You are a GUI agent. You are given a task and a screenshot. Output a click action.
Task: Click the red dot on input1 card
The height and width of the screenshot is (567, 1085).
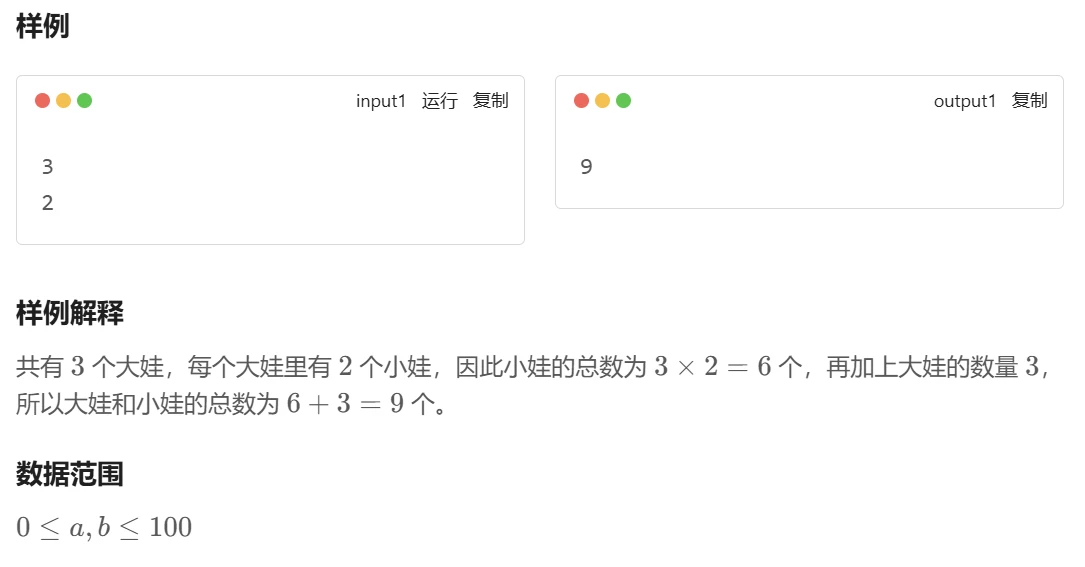tap(42, 100)
